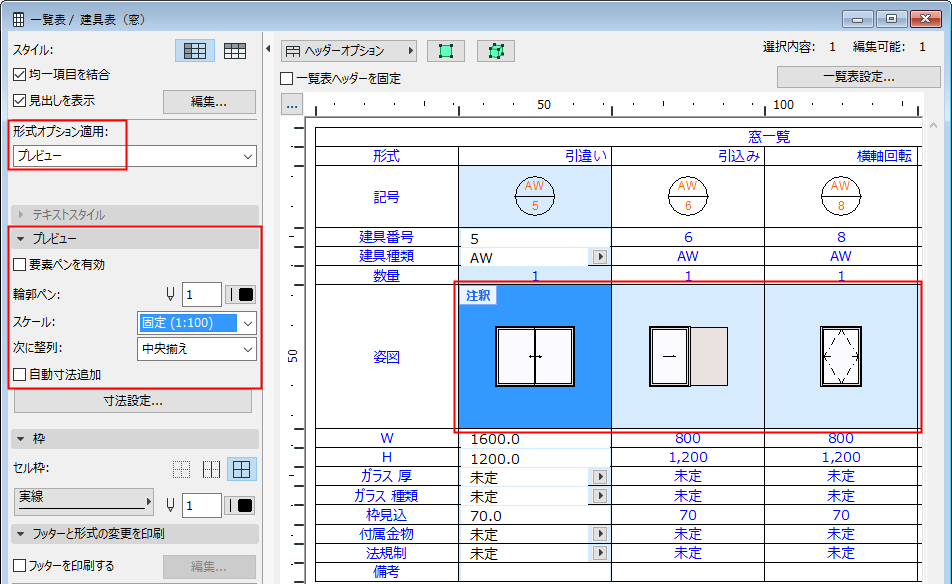Click the fit-to-cell green square icon
The width and height of the screenshot is (952, 584).
[446, 51]
